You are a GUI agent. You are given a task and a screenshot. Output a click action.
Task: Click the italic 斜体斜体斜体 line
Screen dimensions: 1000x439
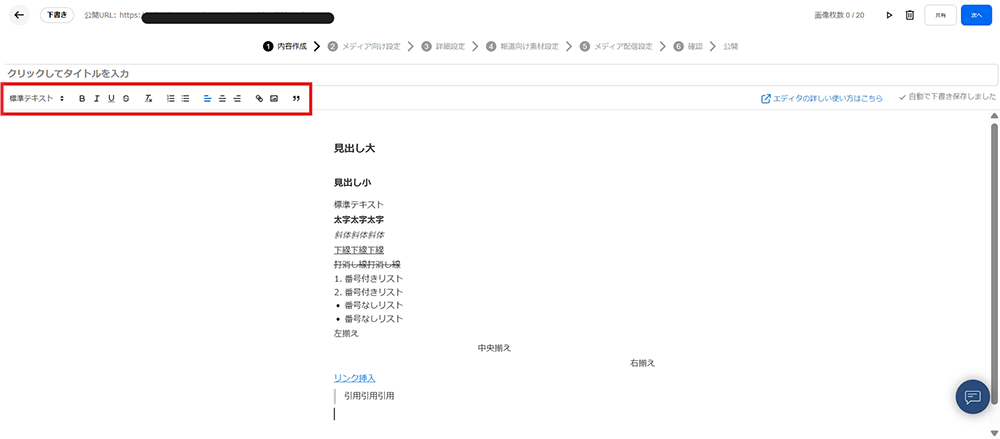coord(359,235)
